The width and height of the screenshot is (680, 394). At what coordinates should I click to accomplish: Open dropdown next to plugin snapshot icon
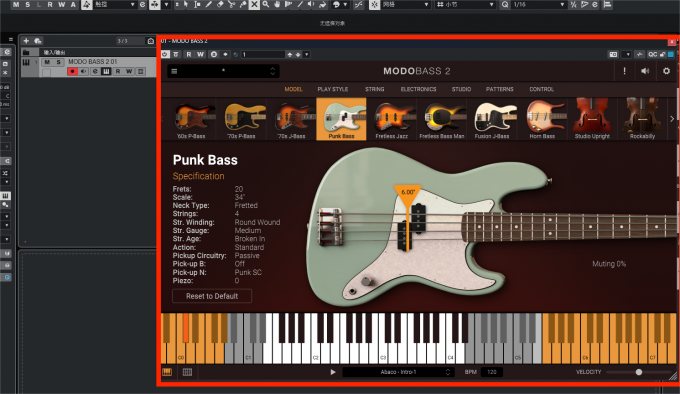point(627,54)
